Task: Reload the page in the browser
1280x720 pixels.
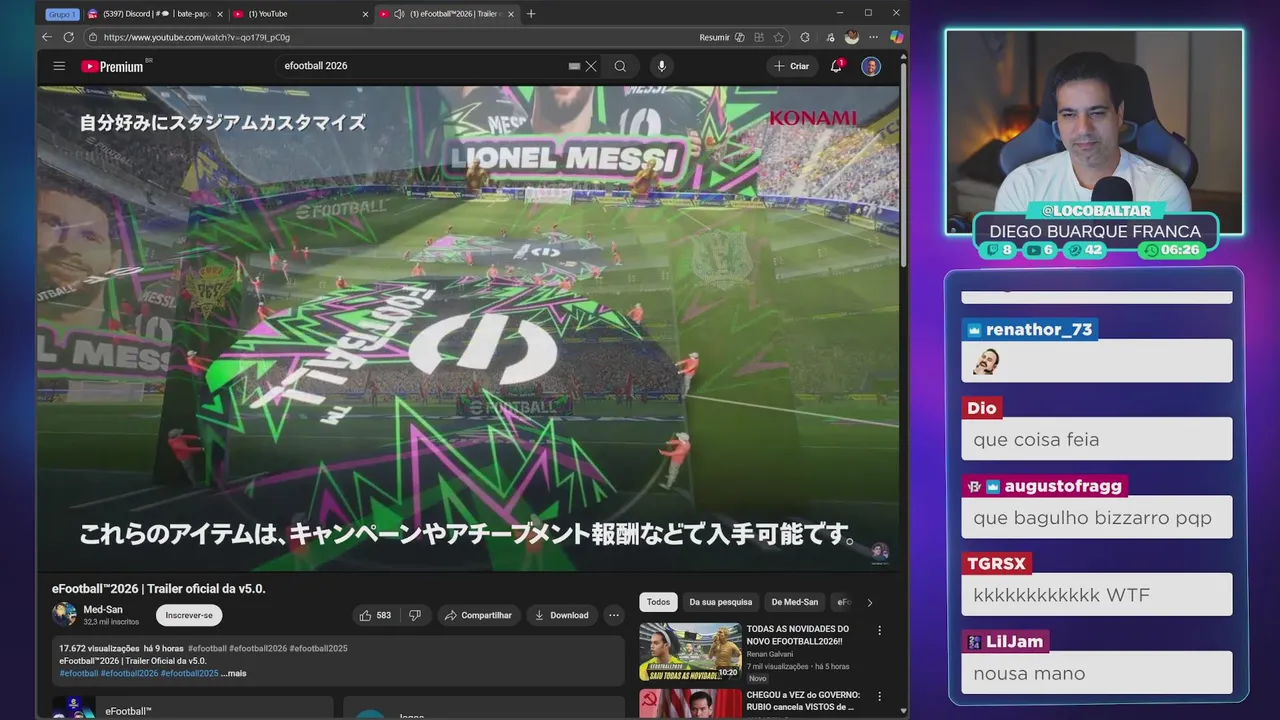Action: [x=68, y=37]
